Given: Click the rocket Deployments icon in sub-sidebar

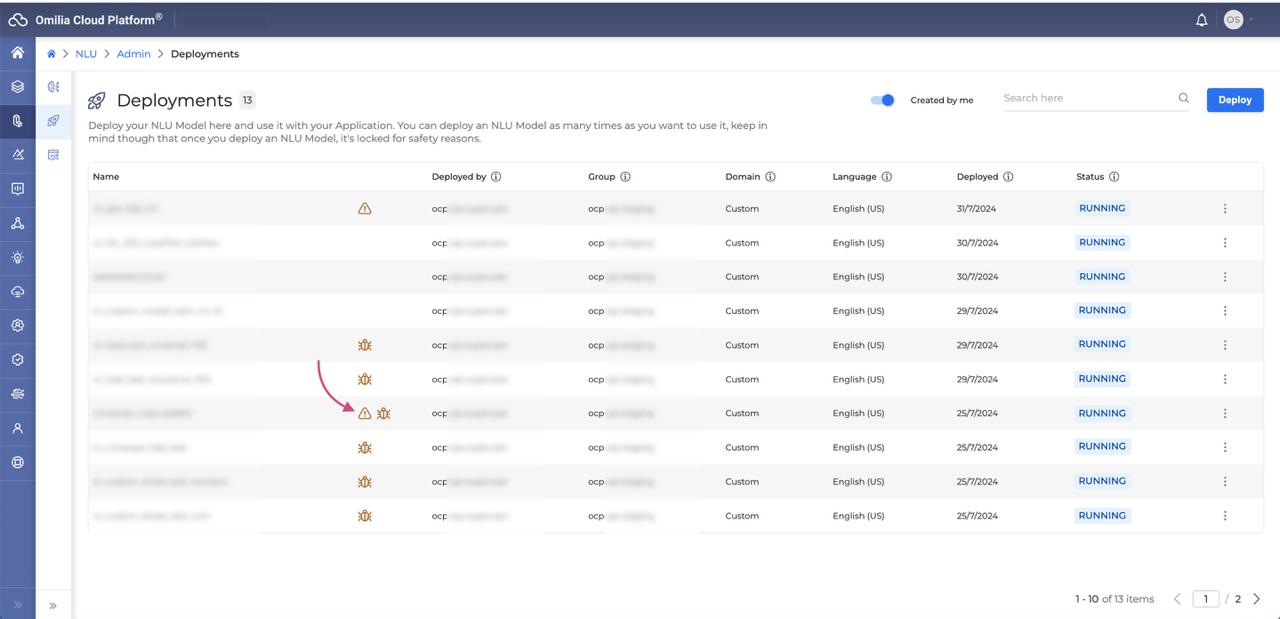Looking at the screenshot, I should [53, 121].
